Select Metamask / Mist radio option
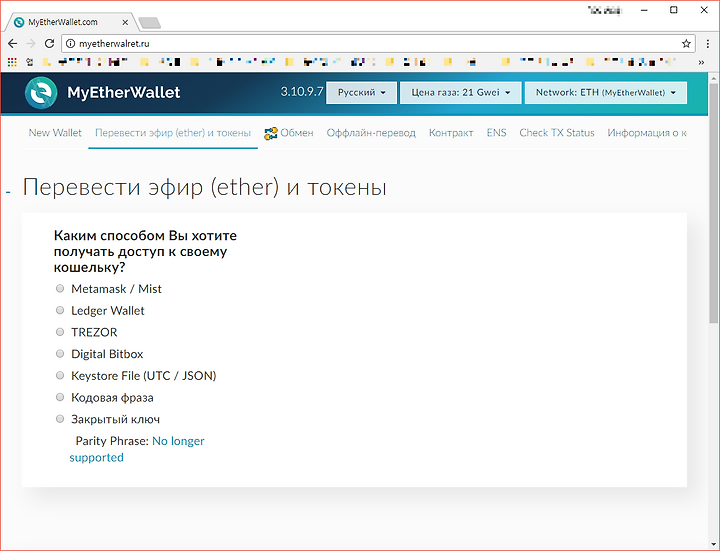This screenshot has width=720, height=551. click(60, 288)
